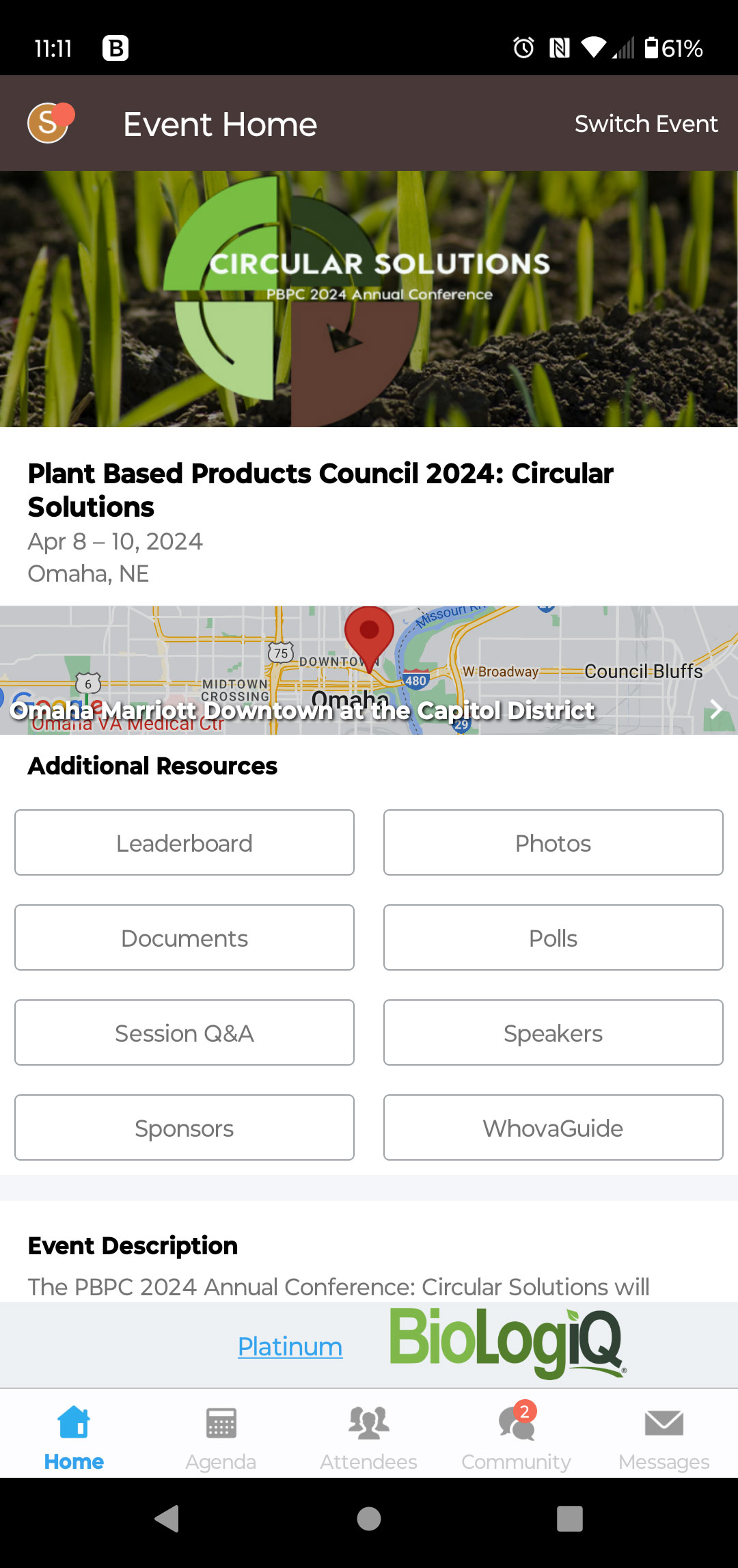Follow the Platinum sponsor link
The height and width of the screenshot is (1568, 738).
click(290, 1347)
